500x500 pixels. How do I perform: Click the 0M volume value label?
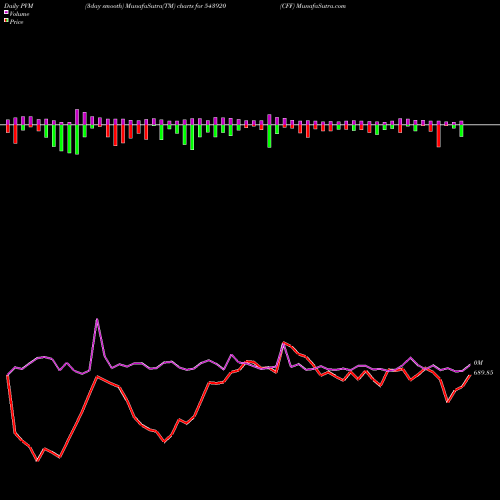(x=478, y=363)
